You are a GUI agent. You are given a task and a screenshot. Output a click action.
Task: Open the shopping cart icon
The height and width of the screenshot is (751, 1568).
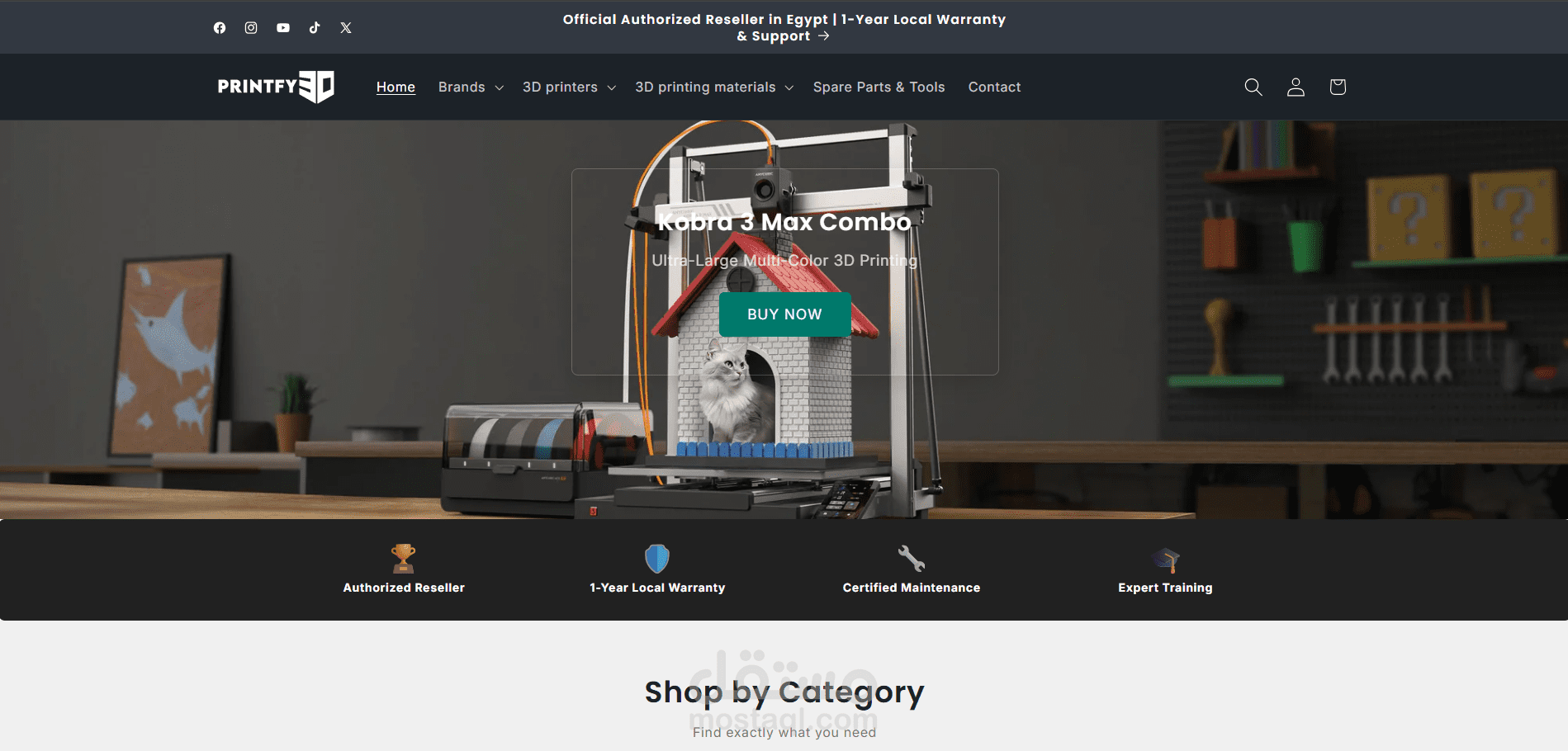1337,87
